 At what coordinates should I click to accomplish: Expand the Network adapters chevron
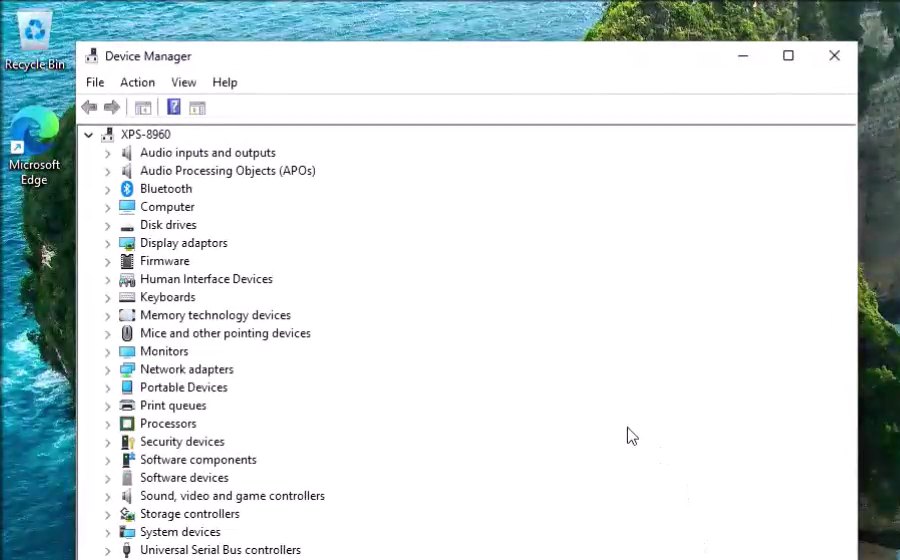[x=107, y=370]
